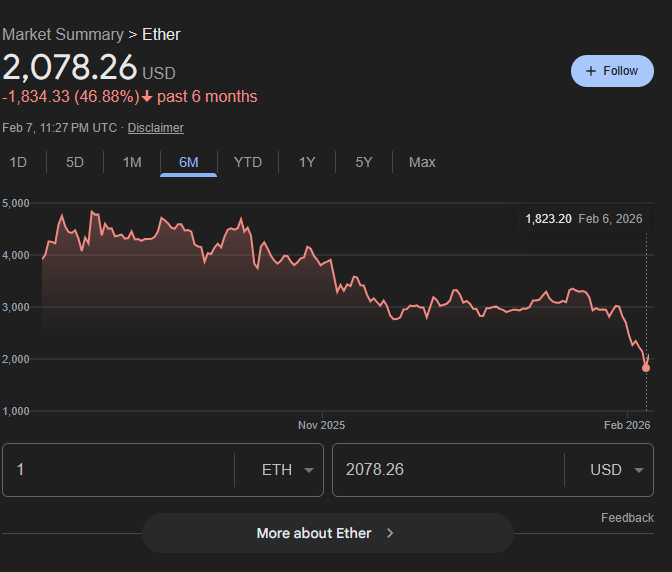Open the Disclaimer link
672x572 pixels.
tap(155, 128)
